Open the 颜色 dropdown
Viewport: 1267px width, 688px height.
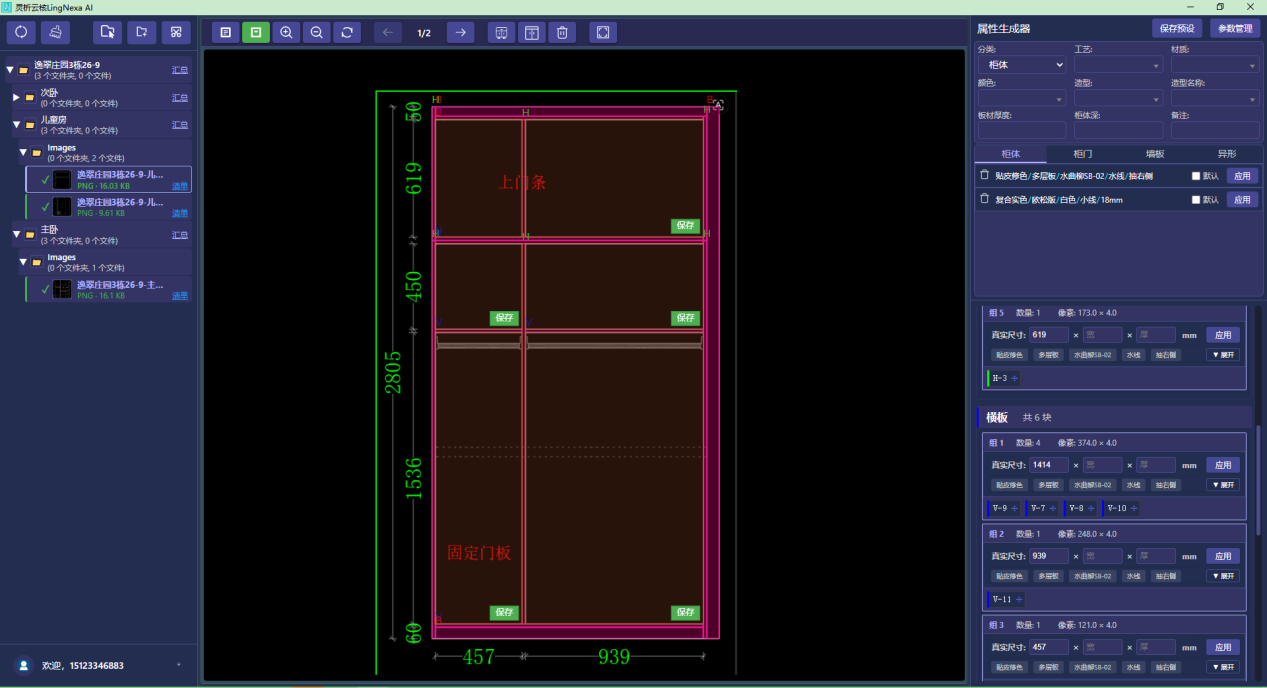(1022, 99)
